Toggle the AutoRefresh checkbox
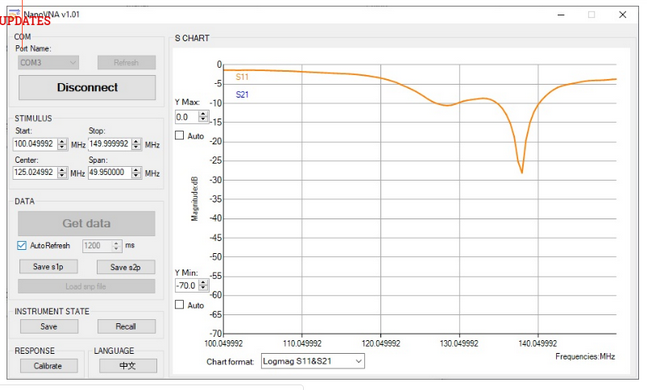The width and height of the screenshot is (647, 390). [22, 246]
